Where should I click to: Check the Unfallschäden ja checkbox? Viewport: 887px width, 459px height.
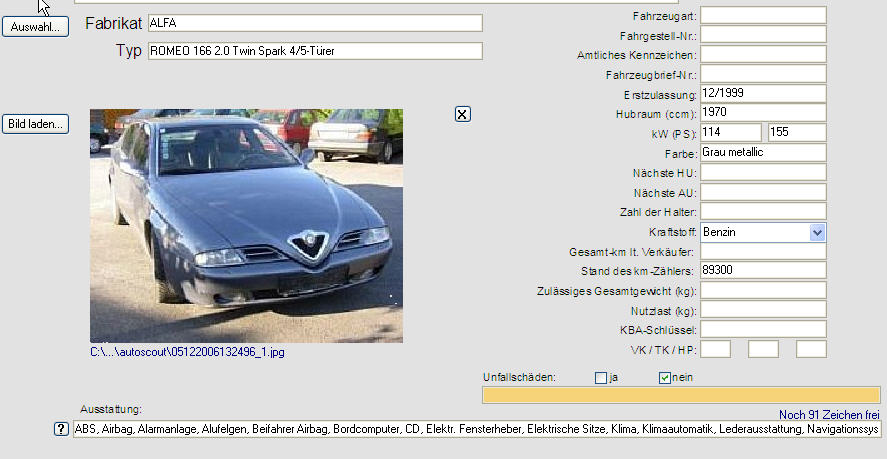click(601, 378)
